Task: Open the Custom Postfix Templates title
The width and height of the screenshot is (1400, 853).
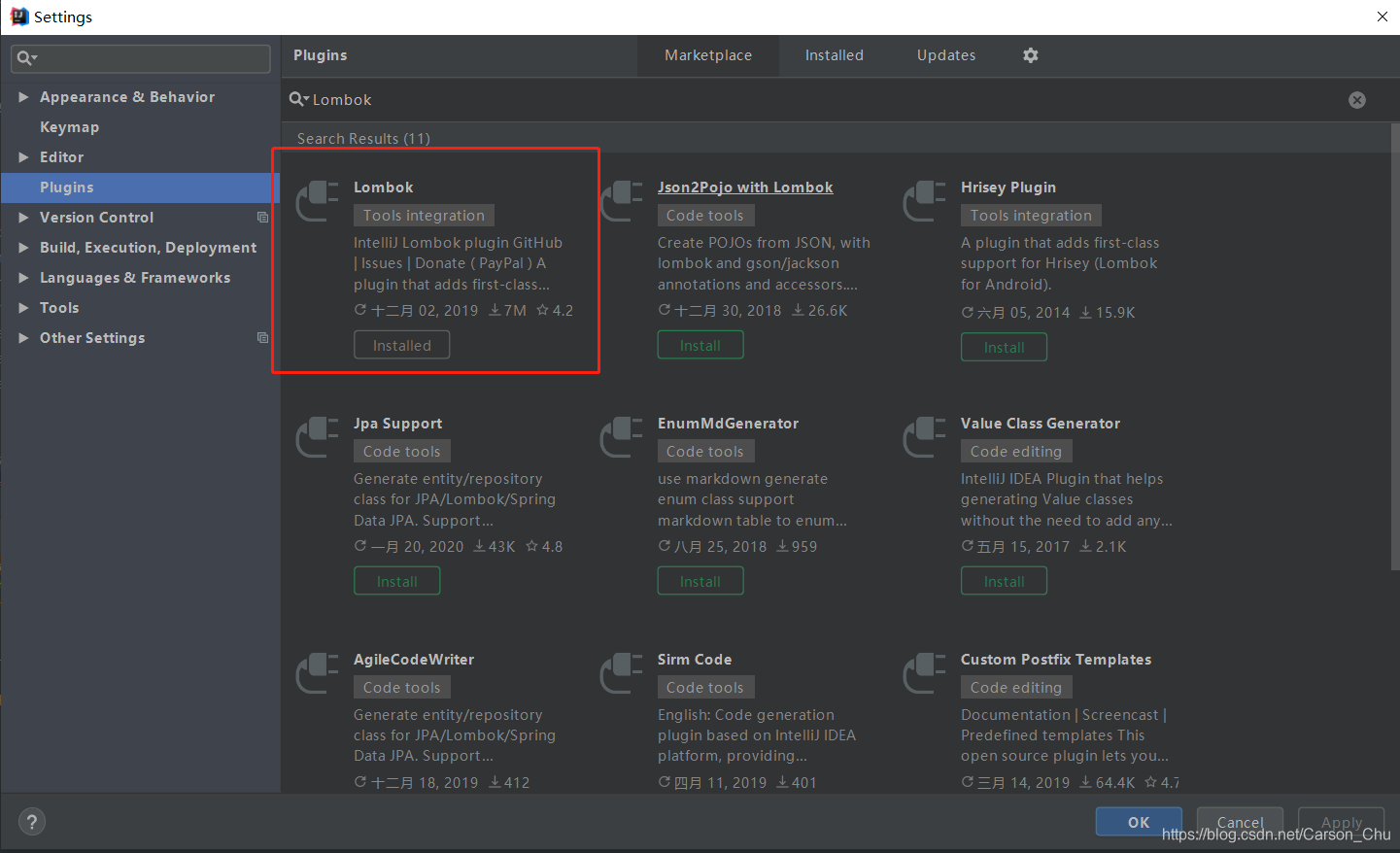Action: coord(1056,660)
